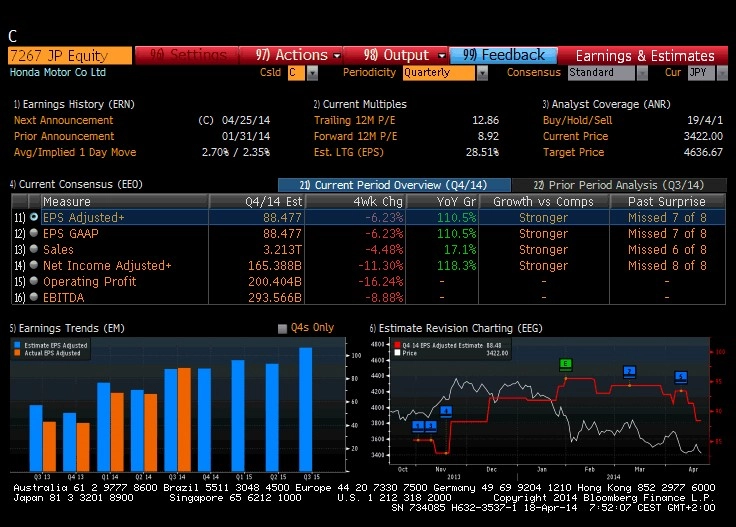Enable the Q4s Only checkbox
The width and height of the screenshot is (736, 527).
[282, 328]
